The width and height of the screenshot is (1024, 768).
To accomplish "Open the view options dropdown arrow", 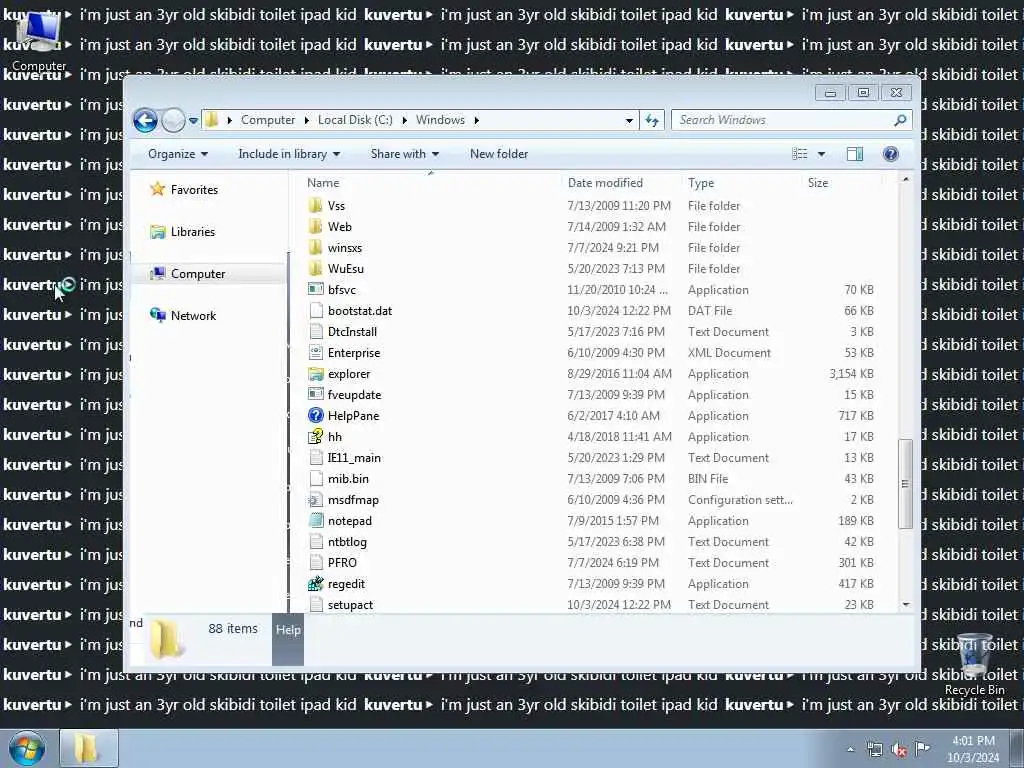I will 822,154.
